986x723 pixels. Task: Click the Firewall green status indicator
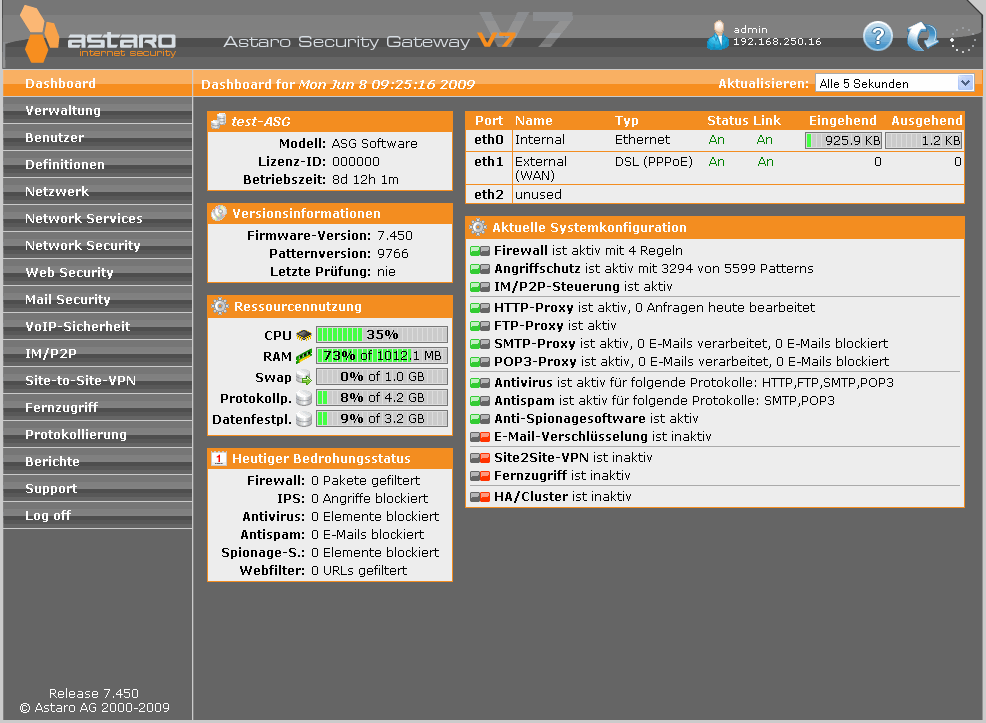(x=480, y=251)
